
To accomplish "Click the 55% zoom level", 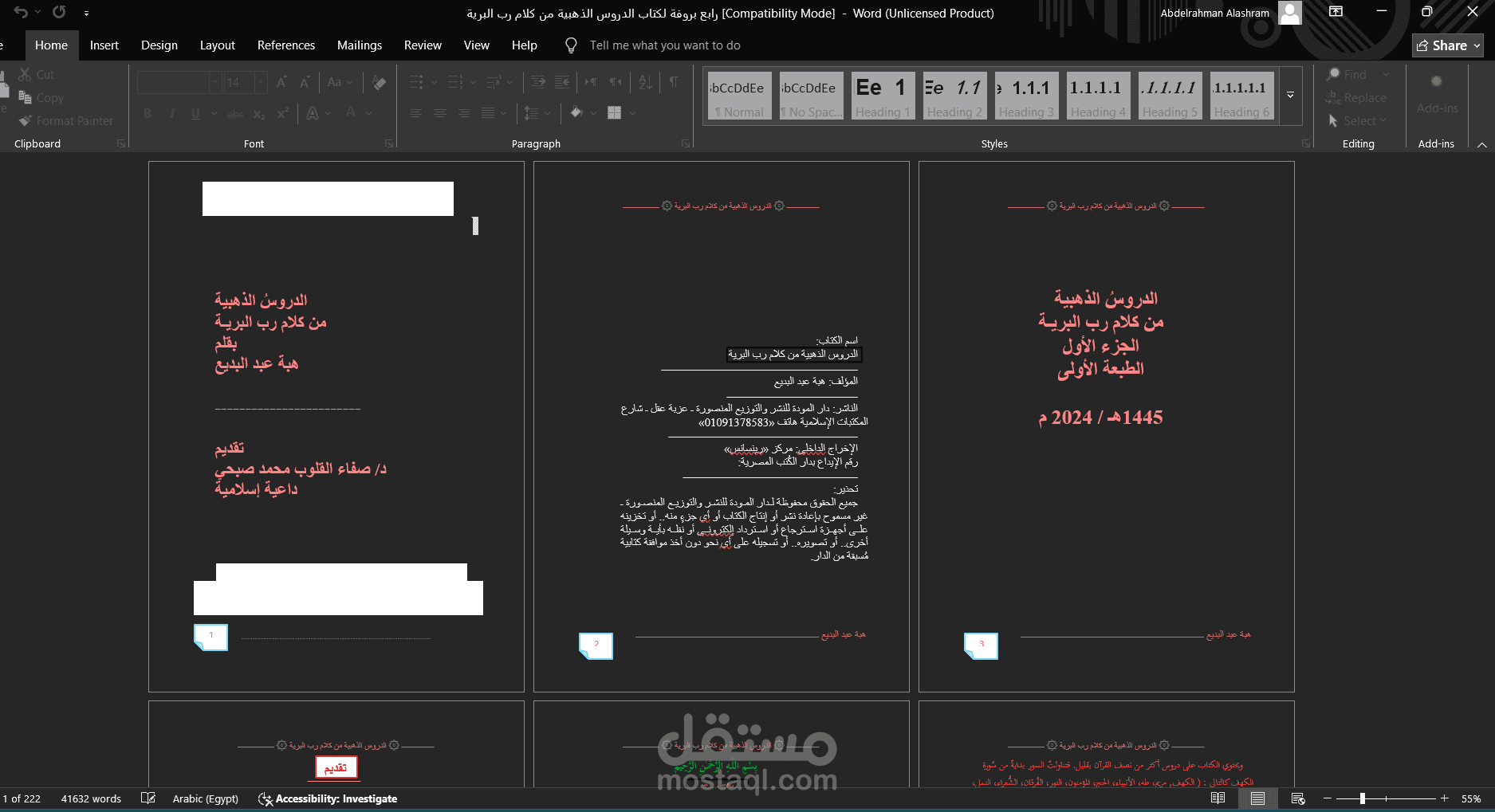I will click(x=1471, y=798).
